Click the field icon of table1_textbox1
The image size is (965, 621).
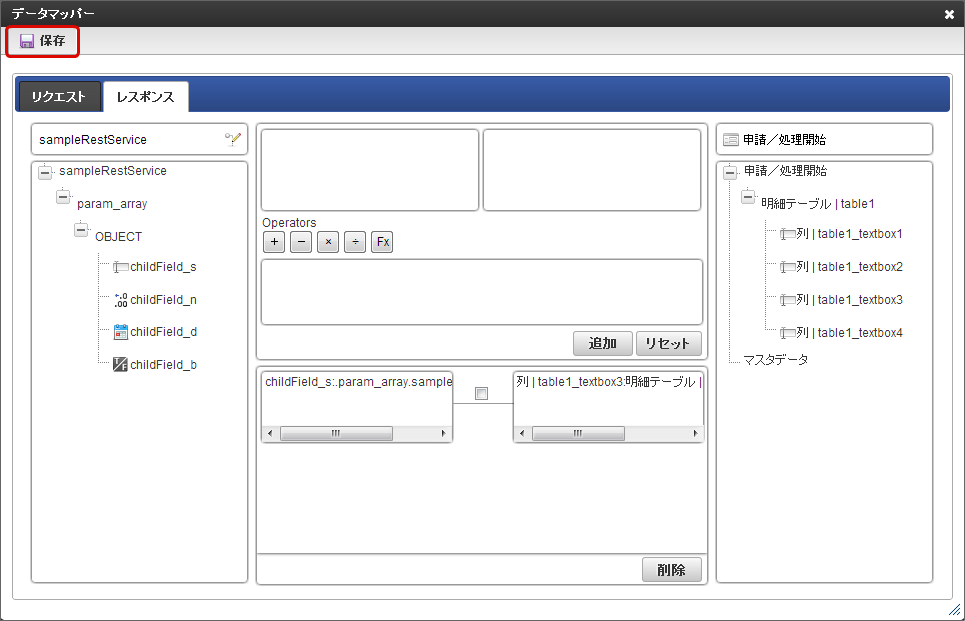[x=787, y=234]
